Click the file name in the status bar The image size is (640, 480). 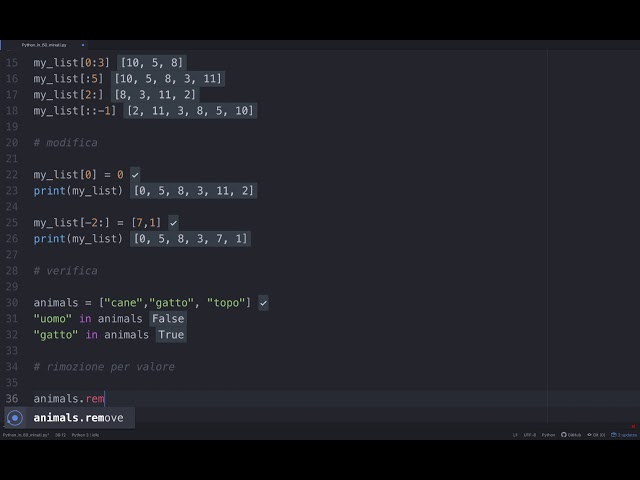(x=26, y=435)
